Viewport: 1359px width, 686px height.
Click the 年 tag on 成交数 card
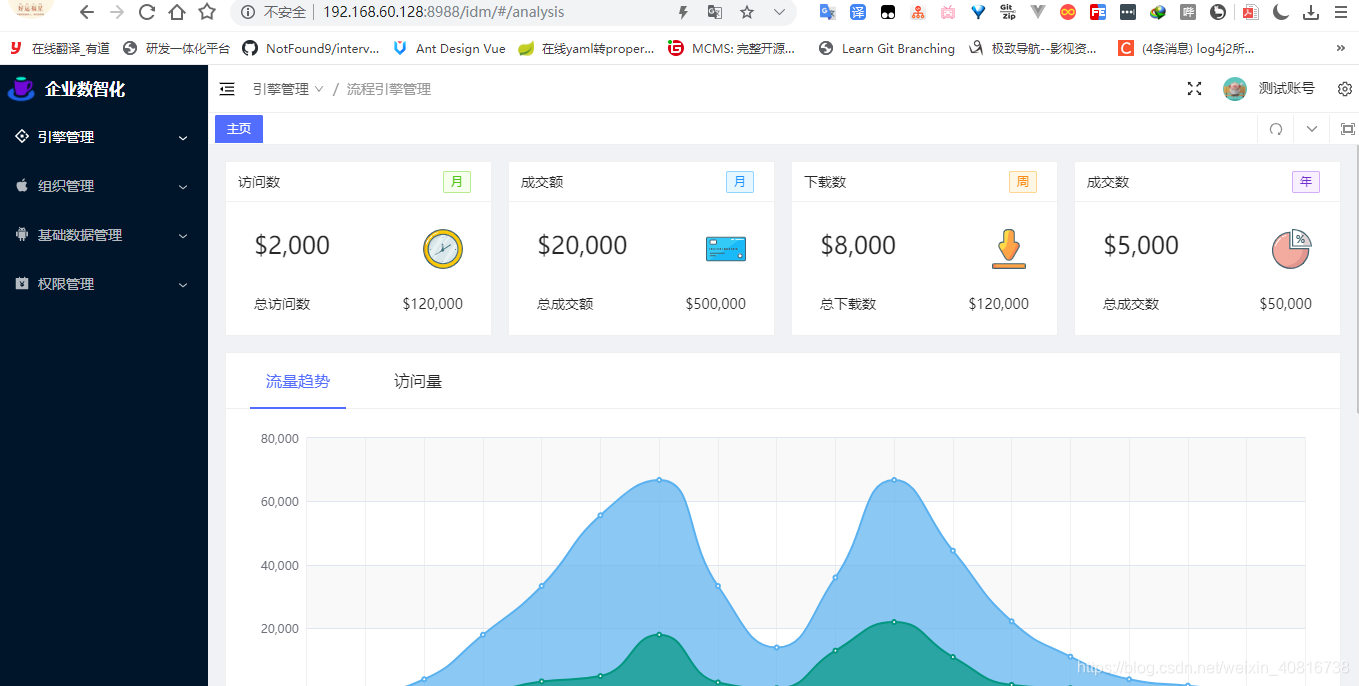click(1306, 182)
